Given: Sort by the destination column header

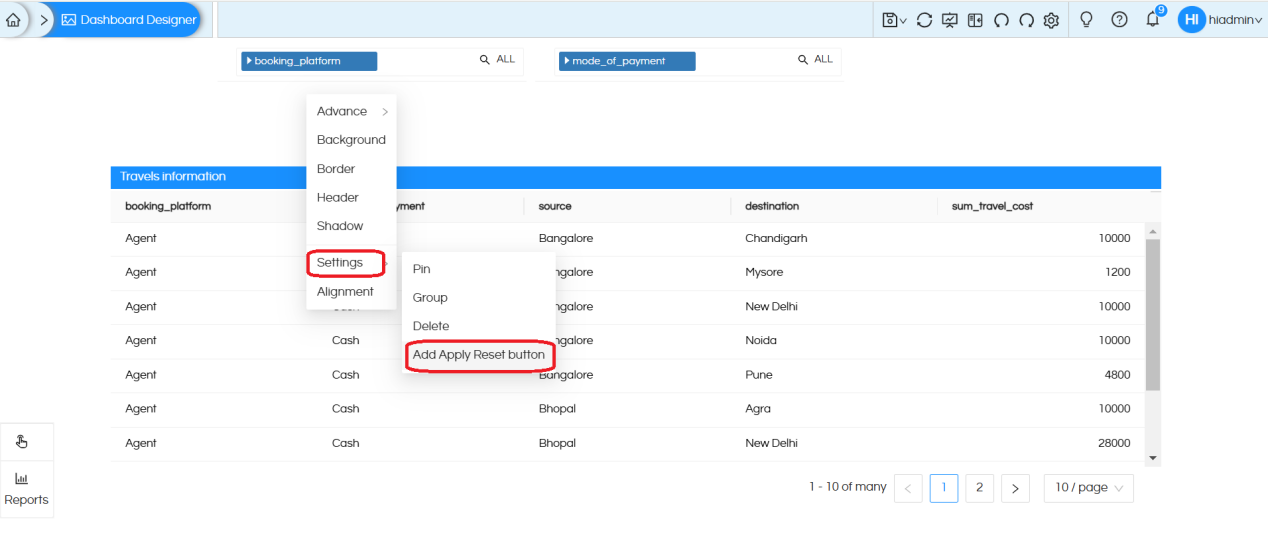Looking at the screenshot, I should 772,206.
